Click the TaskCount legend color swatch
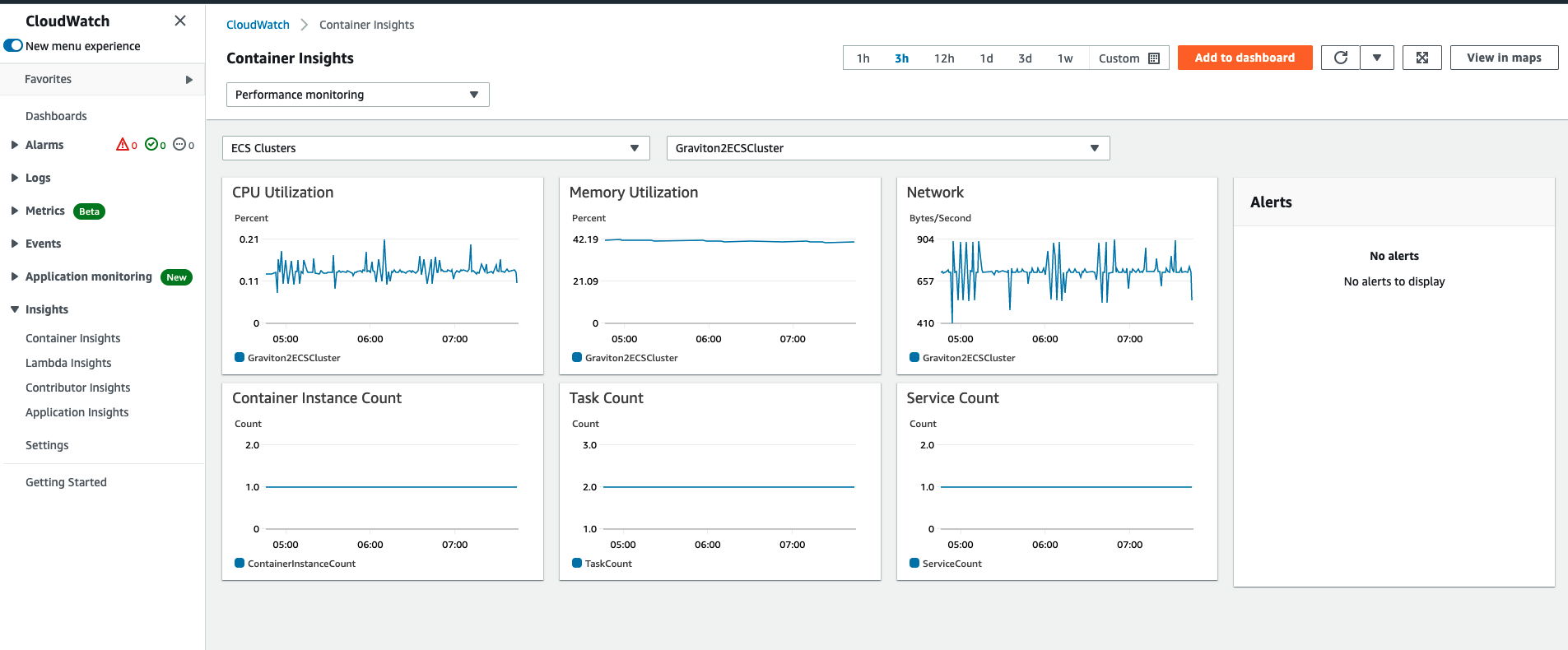 pos(577,563)
